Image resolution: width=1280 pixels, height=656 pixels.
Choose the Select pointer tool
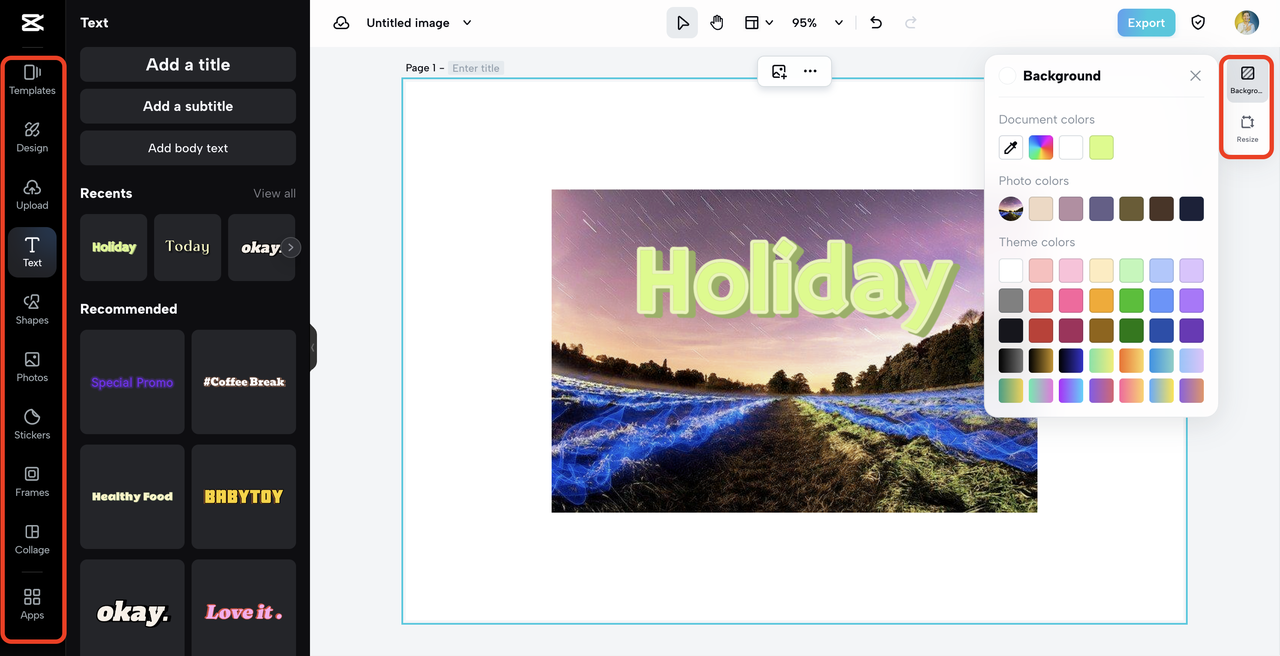pyautogui.click(x=683, y=23)
